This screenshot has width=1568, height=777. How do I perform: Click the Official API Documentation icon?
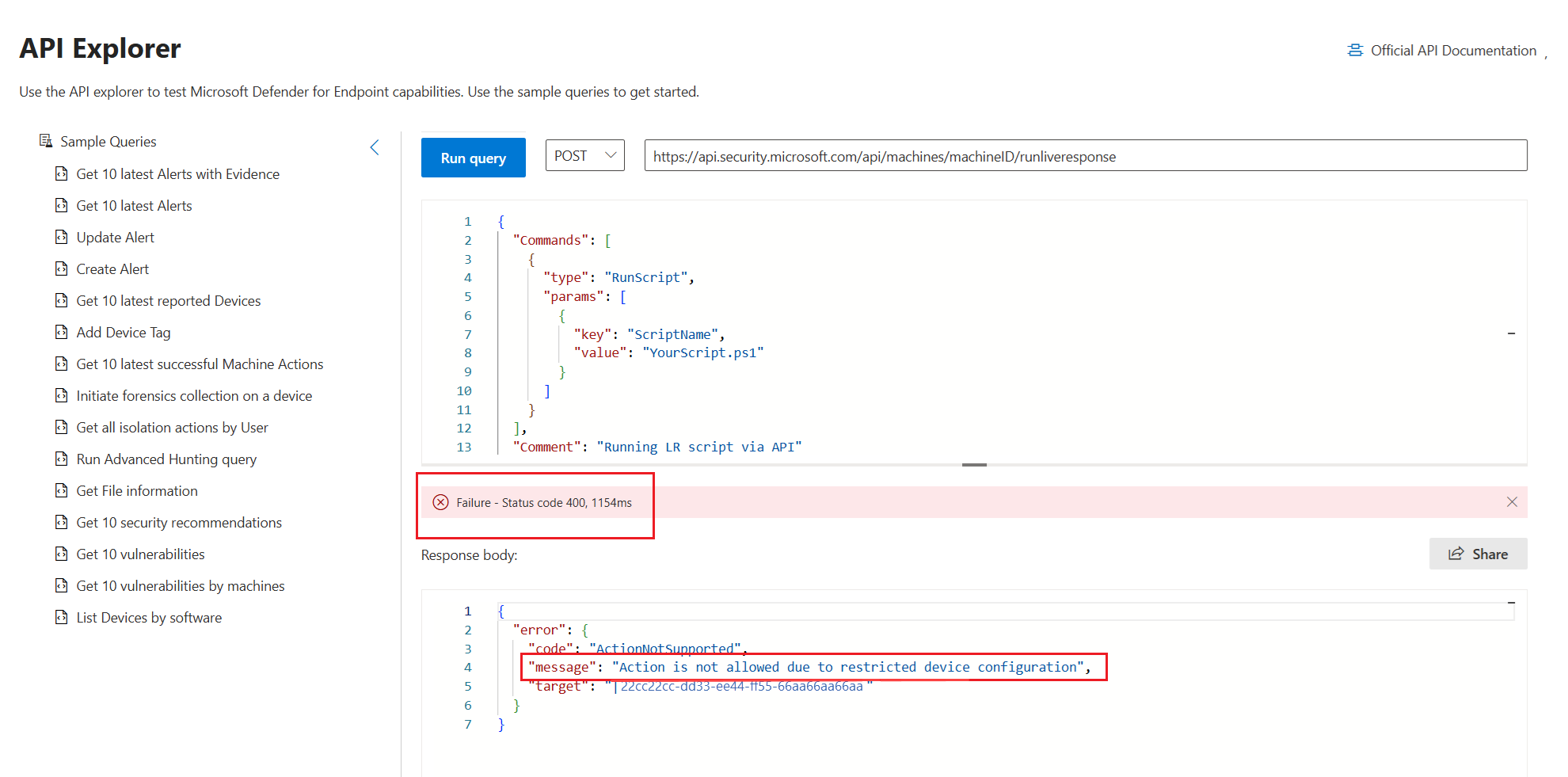pos(1355,51)
